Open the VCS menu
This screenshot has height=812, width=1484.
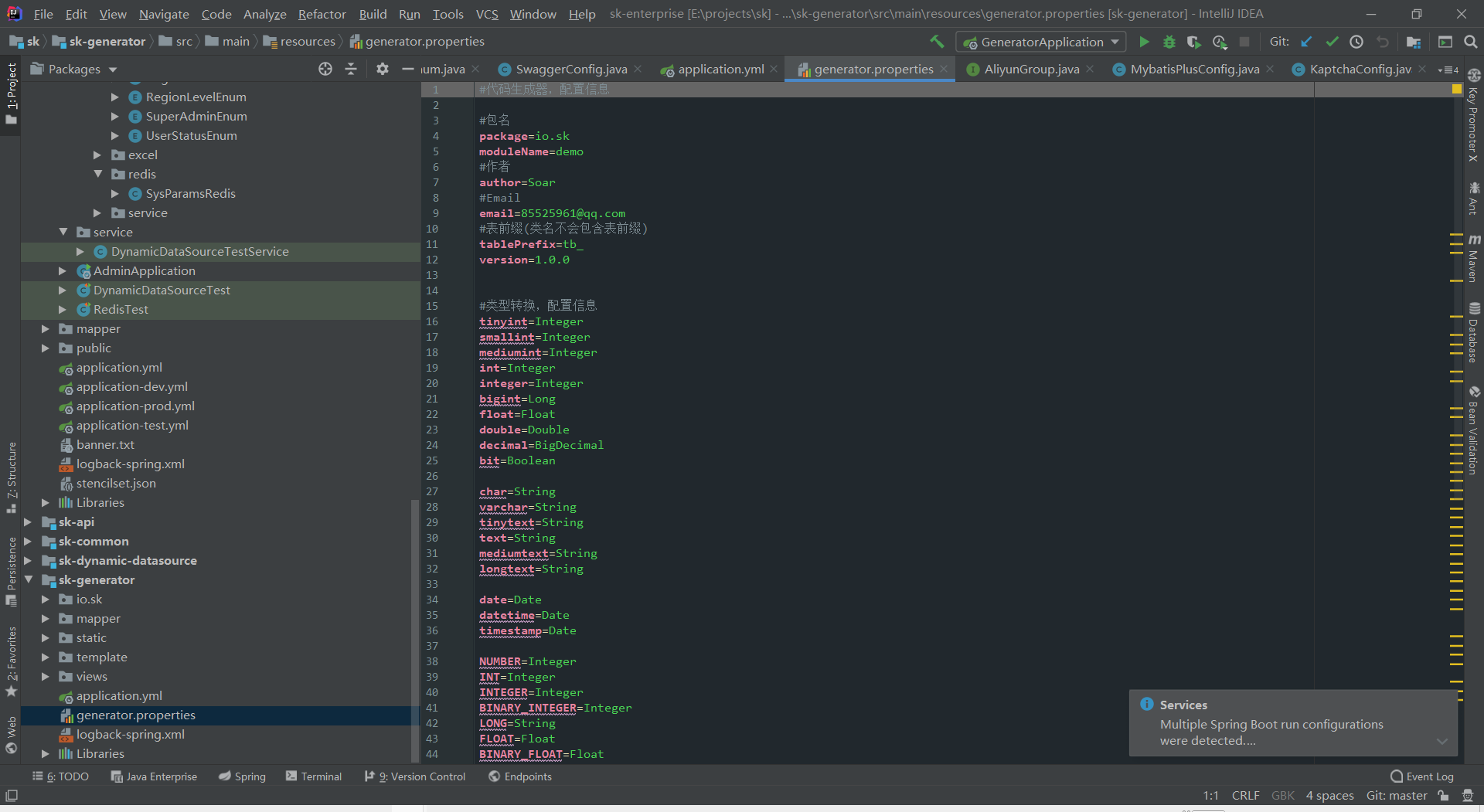point(487,14)
